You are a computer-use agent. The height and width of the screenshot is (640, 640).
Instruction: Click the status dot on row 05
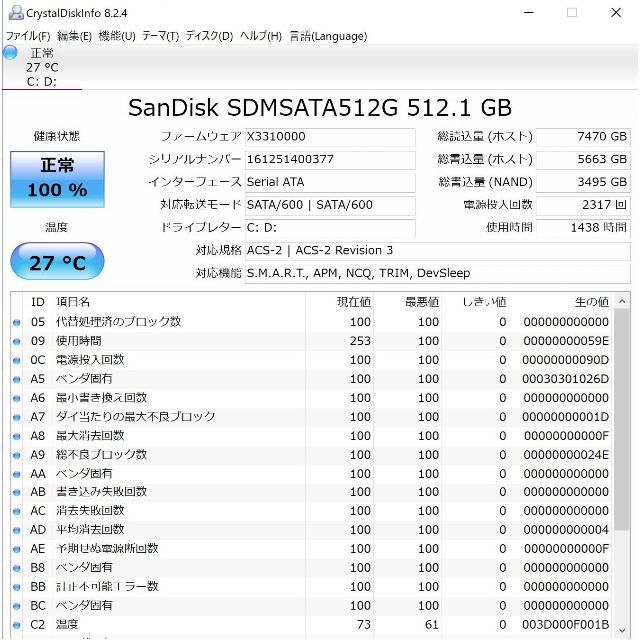point(17,322)
